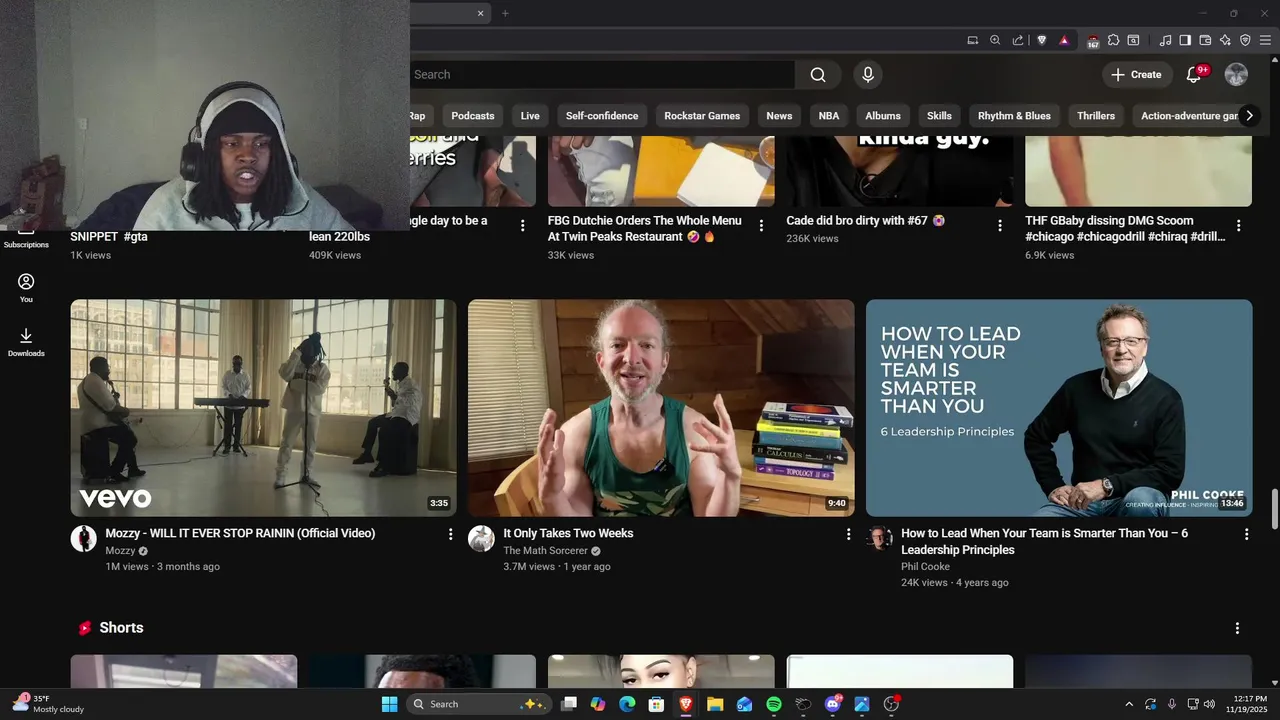Screen dimensions: 1280x720
Task: Open the You page in the sidebar
Action: [26, 288]
